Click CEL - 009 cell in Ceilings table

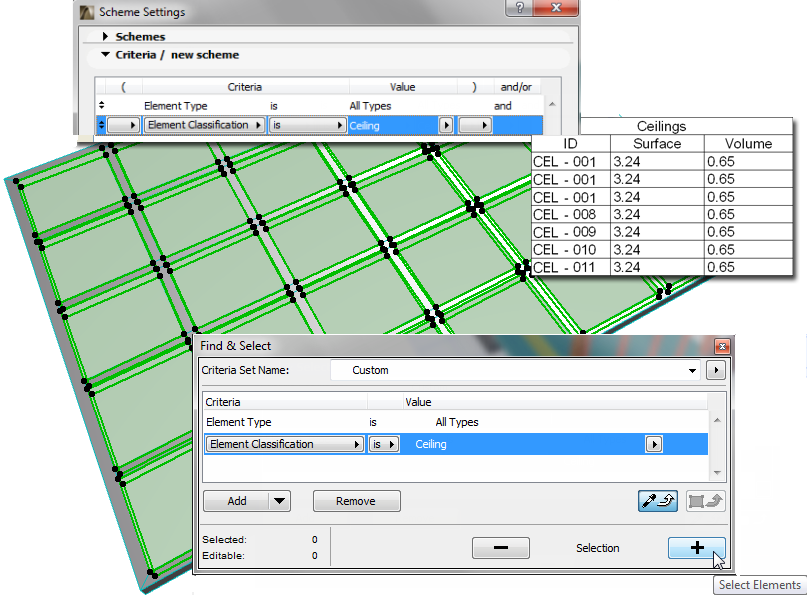571,232
